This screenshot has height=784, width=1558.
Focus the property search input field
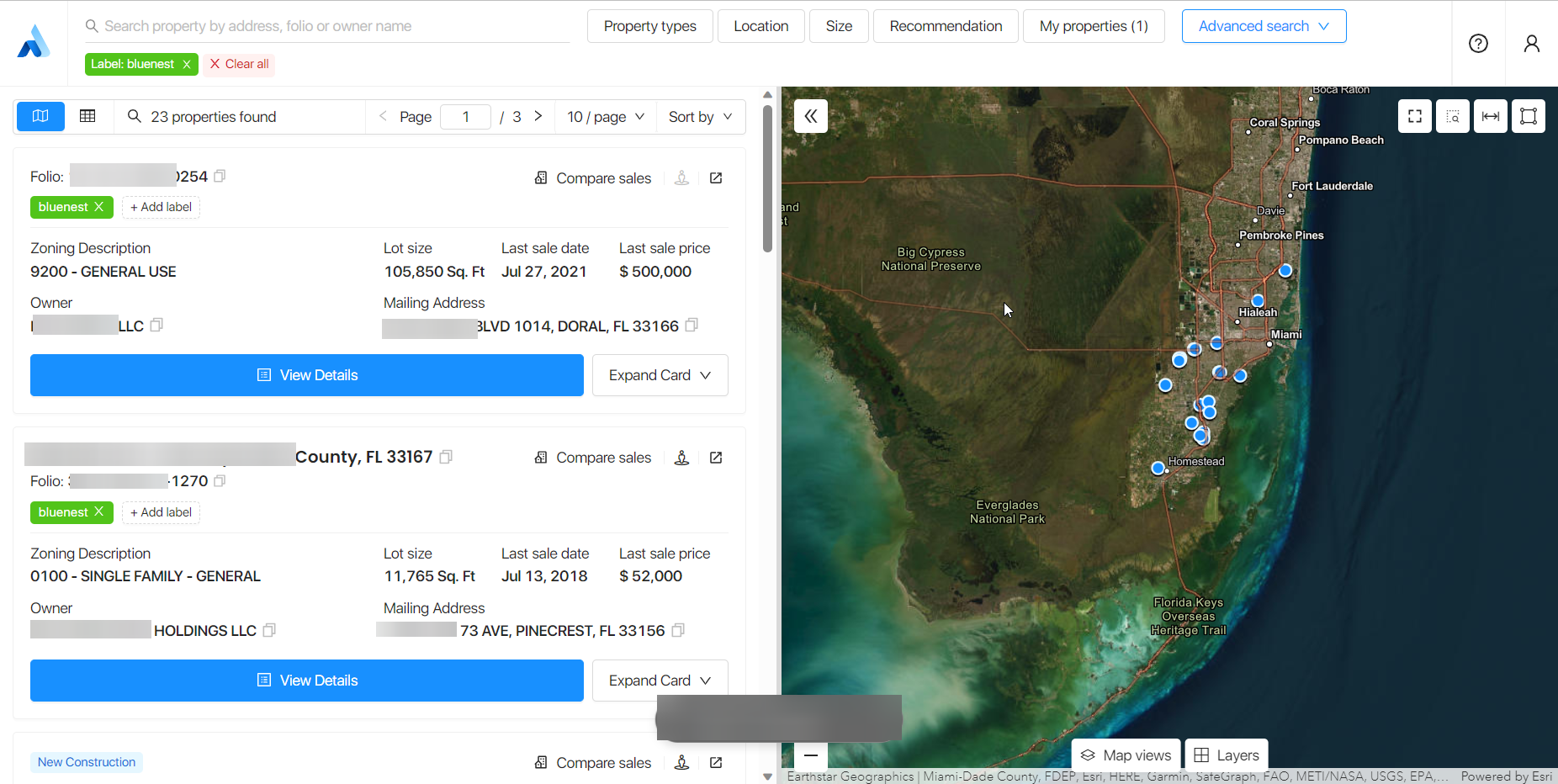pos(328,26)
